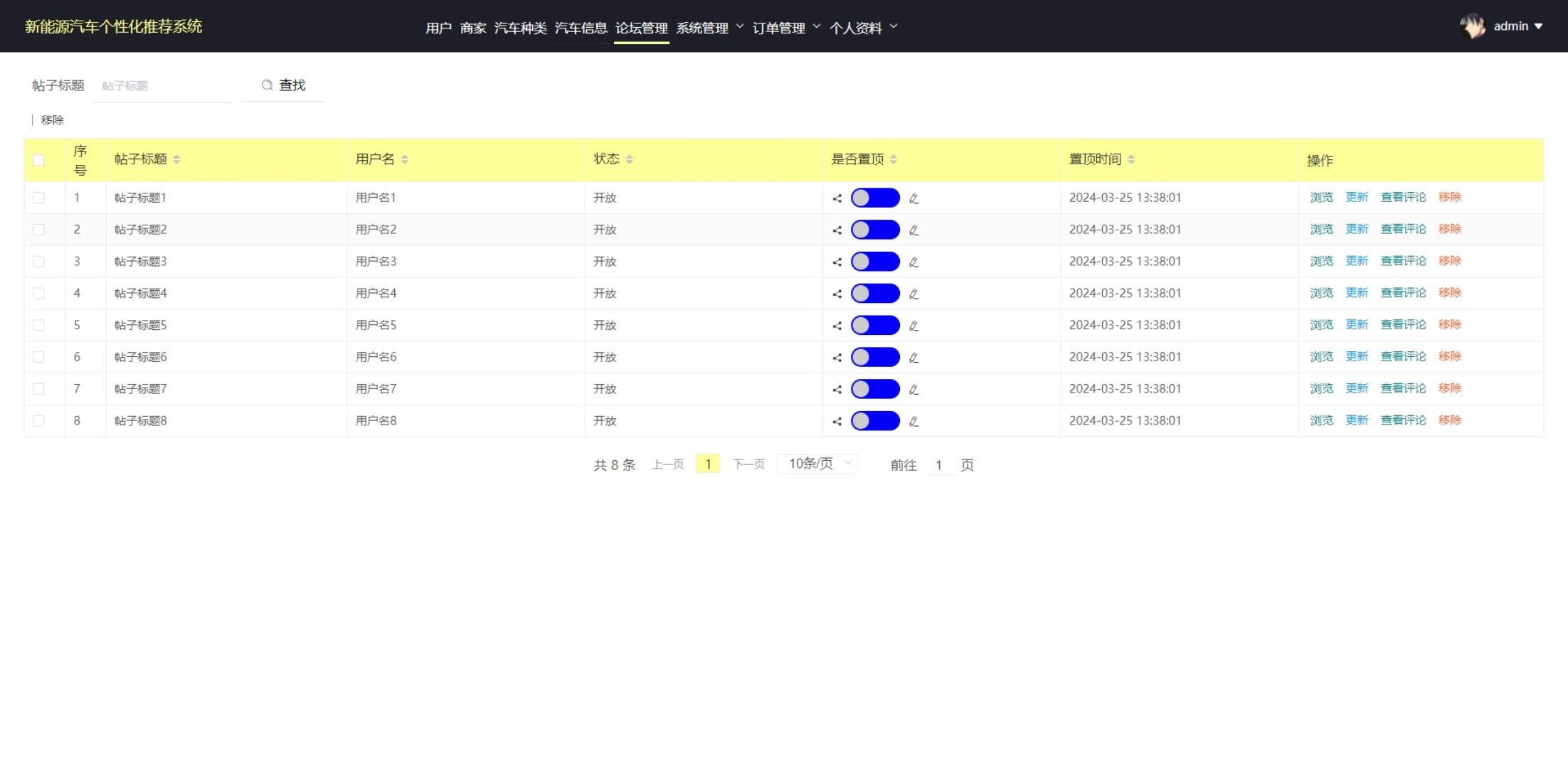The image size is (1568, 768).
Task: Sort by 置顶时间 column arrows
Action: coord(1131,159)
